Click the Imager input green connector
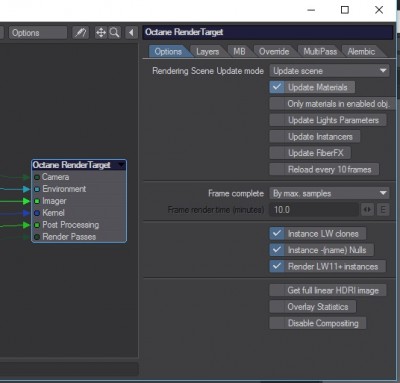 (37, 201)
